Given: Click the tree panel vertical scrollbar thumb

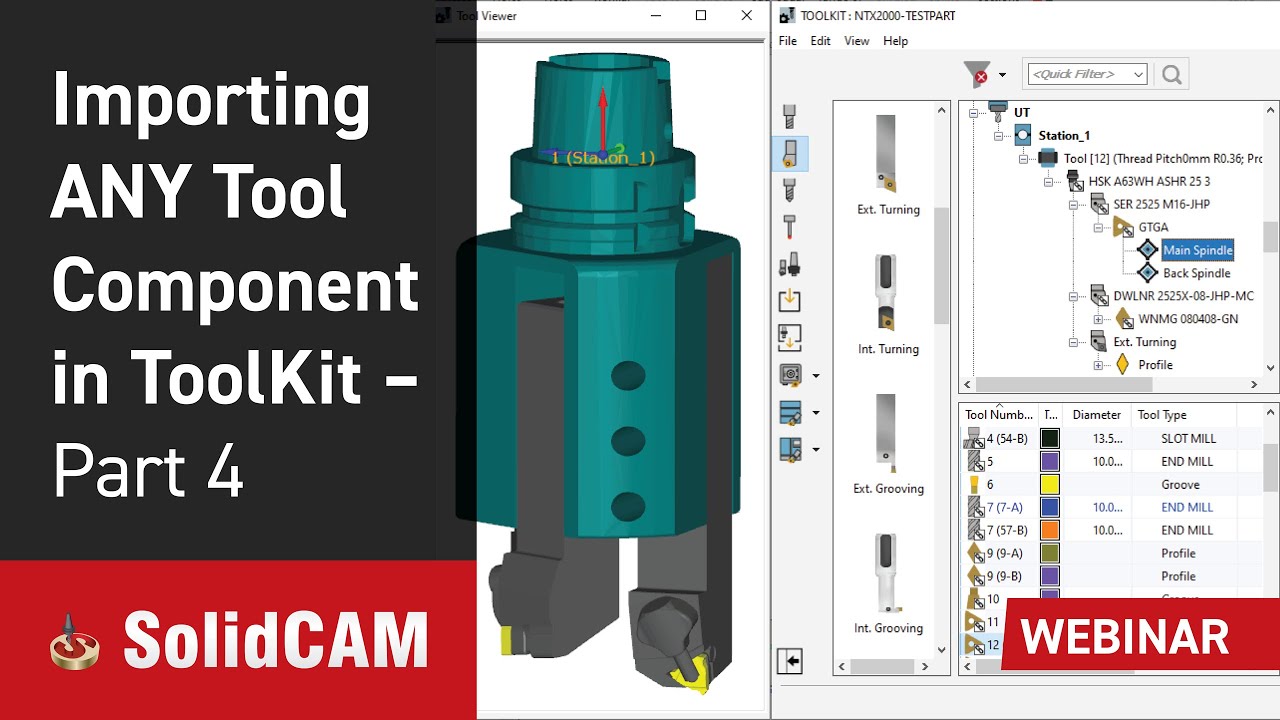Looking at the screenshot, I should point(1270,237).
